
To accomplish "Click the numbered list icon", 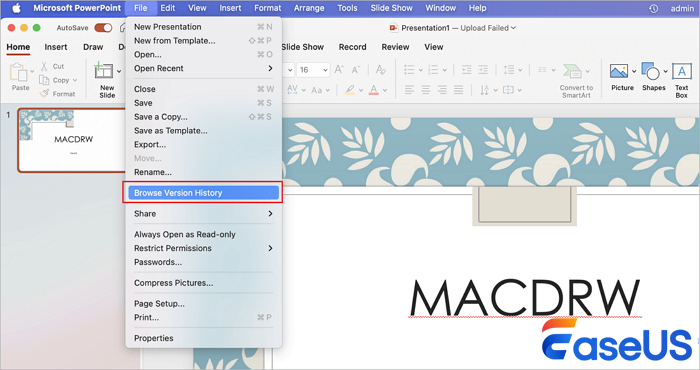I will [x=433, y=70].
